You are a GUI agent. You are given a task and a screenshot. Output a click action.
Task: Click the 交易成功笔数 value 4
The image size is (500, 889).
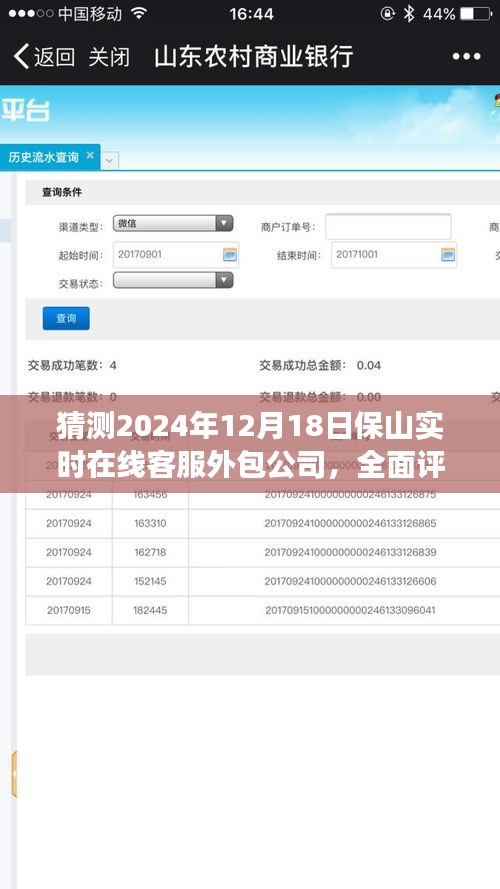(113, 366)
